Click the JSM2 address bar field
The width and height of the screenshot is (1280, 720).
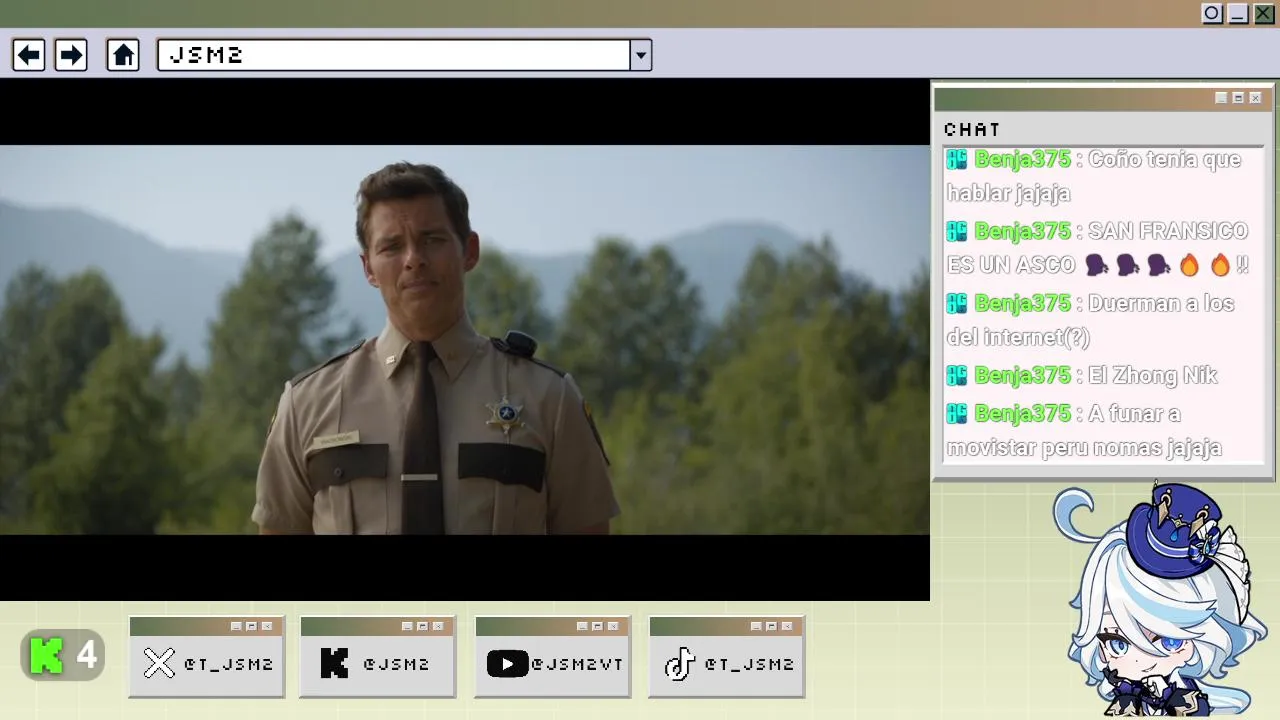[x=394, y=55]
